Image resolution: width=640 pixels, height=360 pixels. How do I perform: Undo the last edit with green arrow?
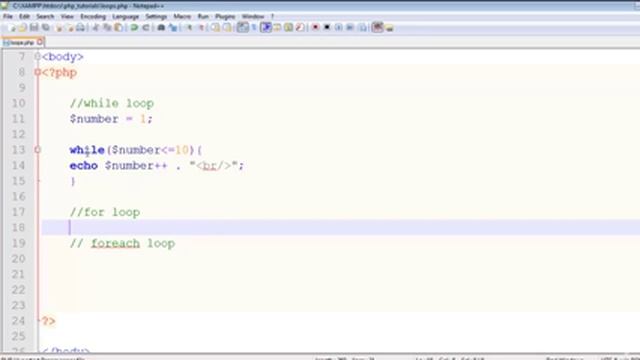pyautogui.click(x=134, y=28)
